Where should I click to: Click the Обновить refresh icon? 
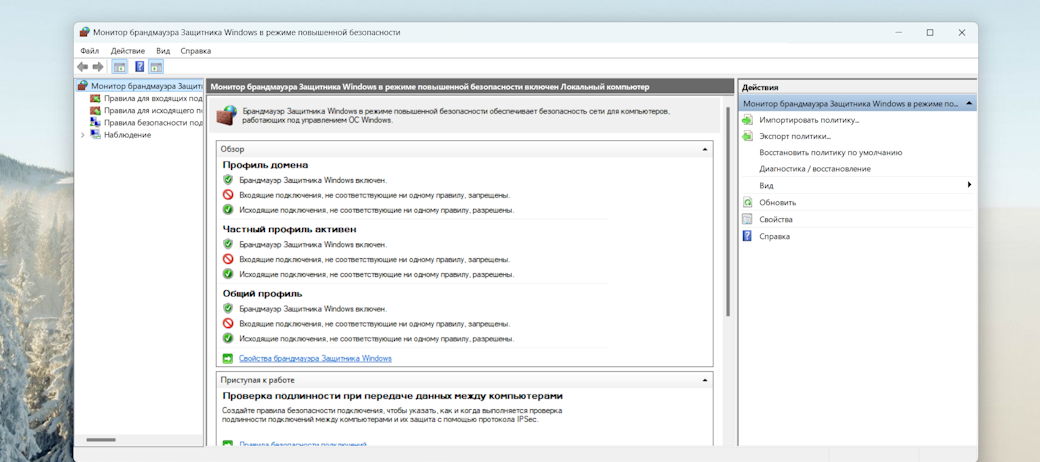pos(748,202)
